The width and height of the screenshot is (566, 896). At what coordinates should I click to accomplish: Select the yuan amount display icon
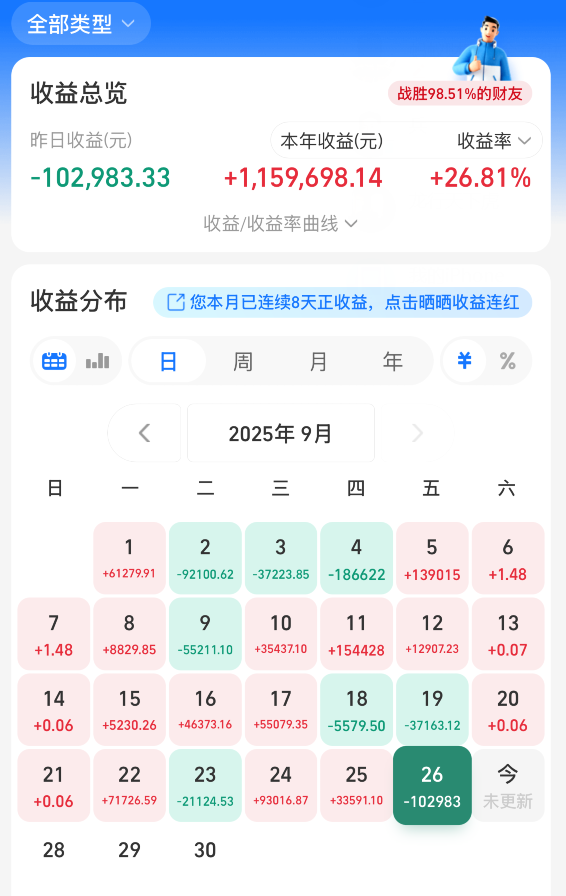(x=464, y=361)
